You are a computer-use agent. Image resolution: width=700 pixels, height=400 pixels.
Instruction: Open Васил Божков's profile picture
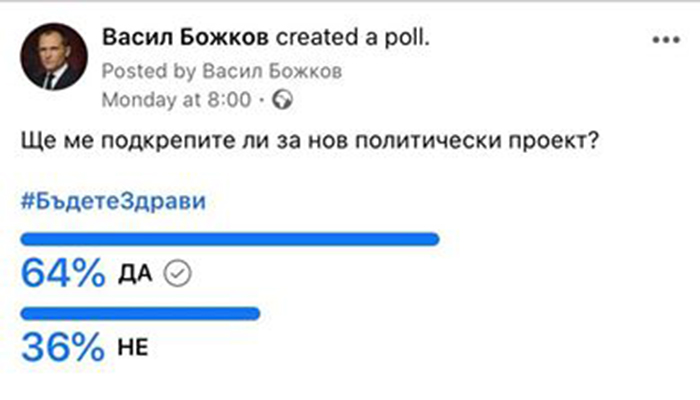(x=54, y=57)
